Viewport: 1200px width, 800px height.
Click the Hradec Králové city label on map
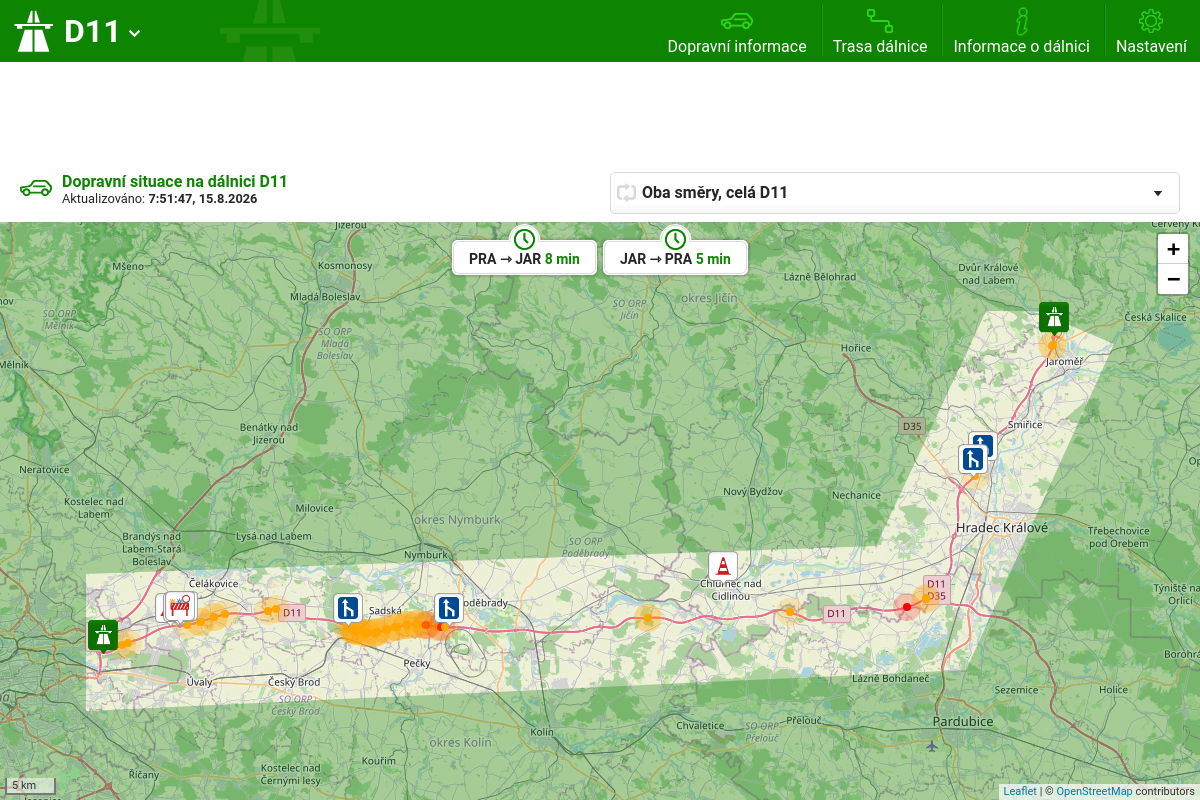tap(1002, 527)
